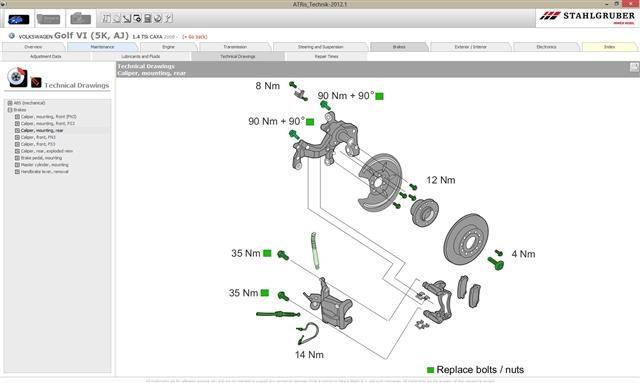
Task: Click the 8 Nm torque label
Action: [x=268, y=86]
